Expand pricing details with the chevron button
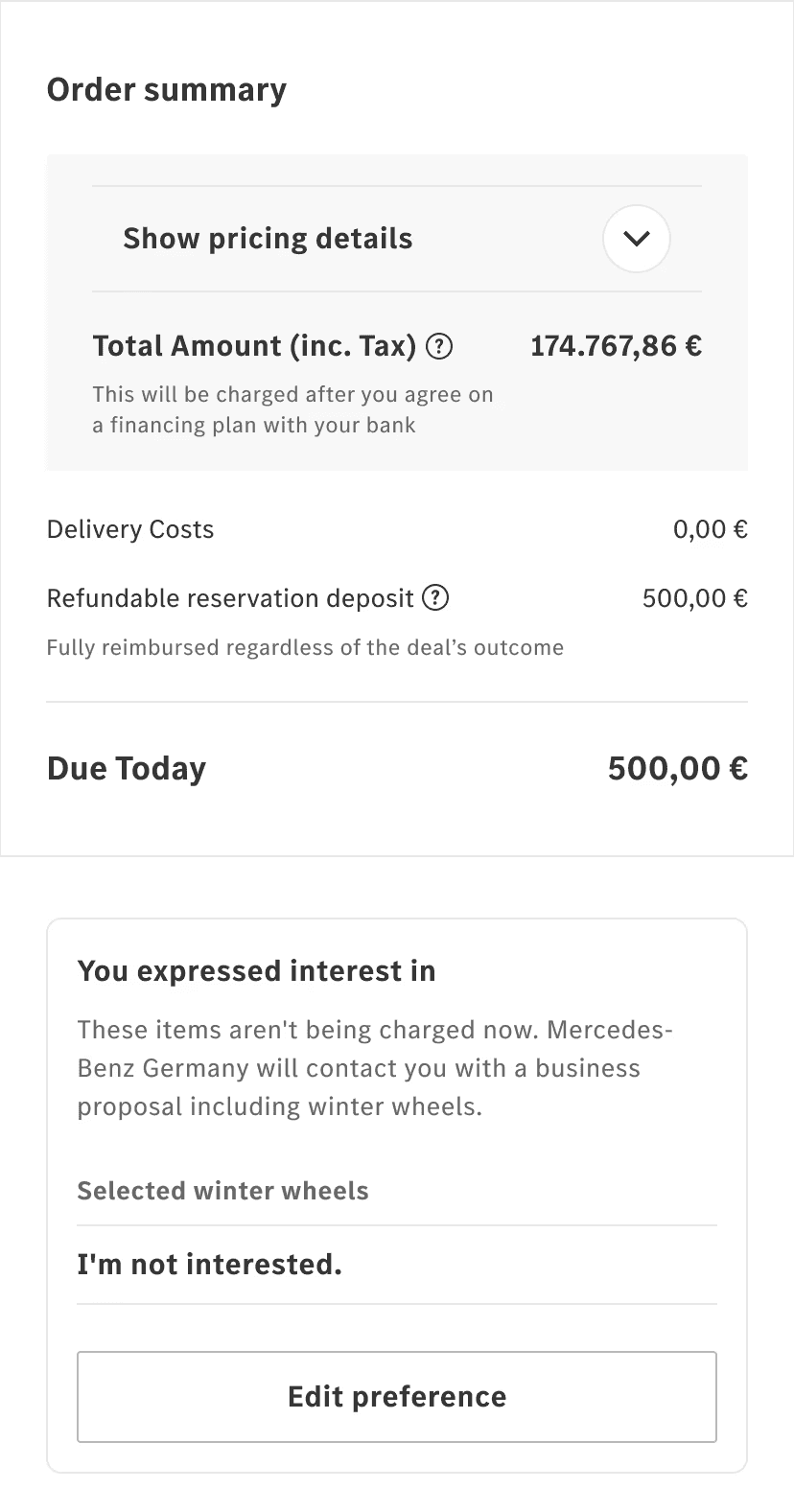Image resolution: width=794 pixels, height=1512 pixels. [x=636, y=239]
